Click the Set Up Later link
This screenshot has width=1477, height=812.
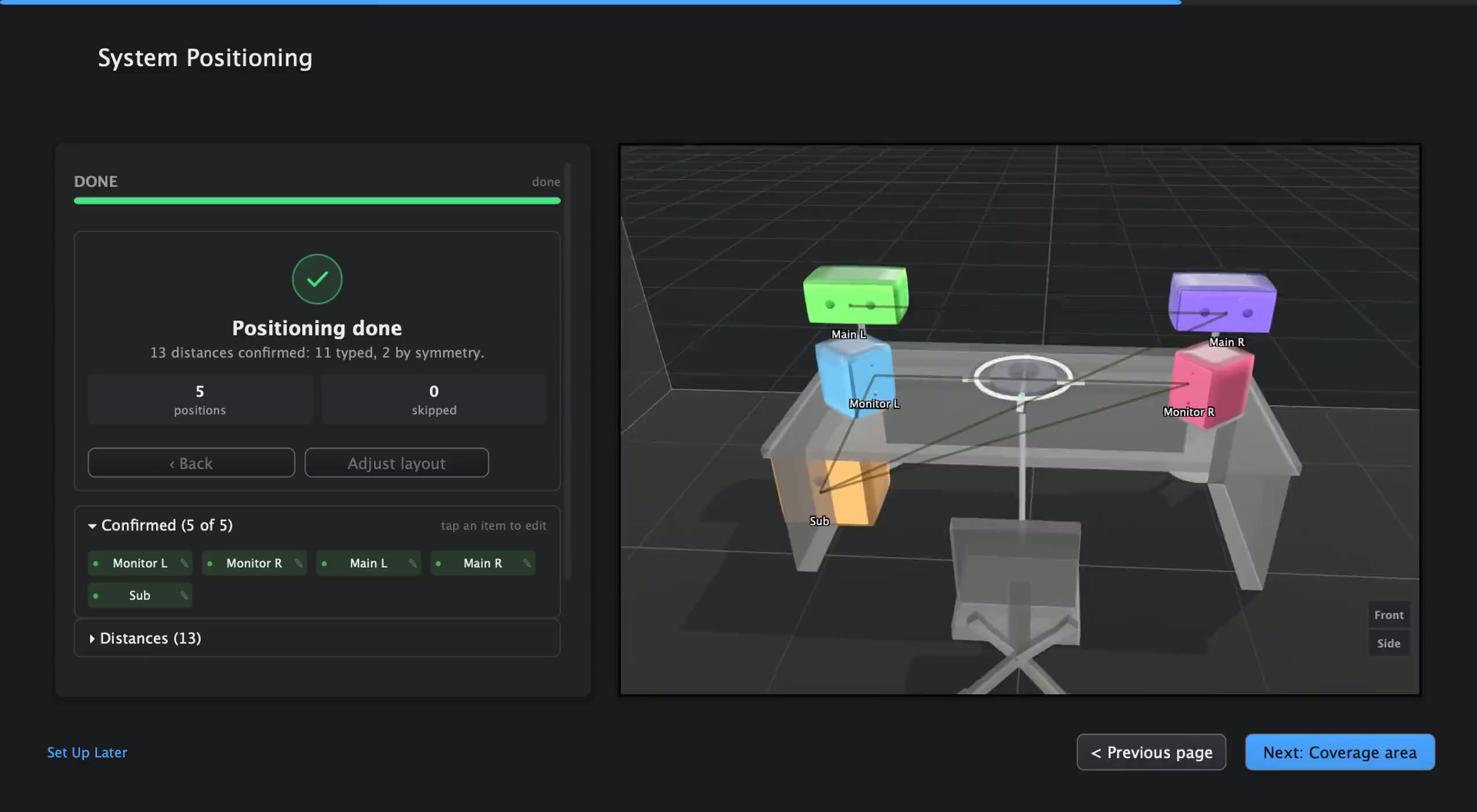[x=87, y=753]
